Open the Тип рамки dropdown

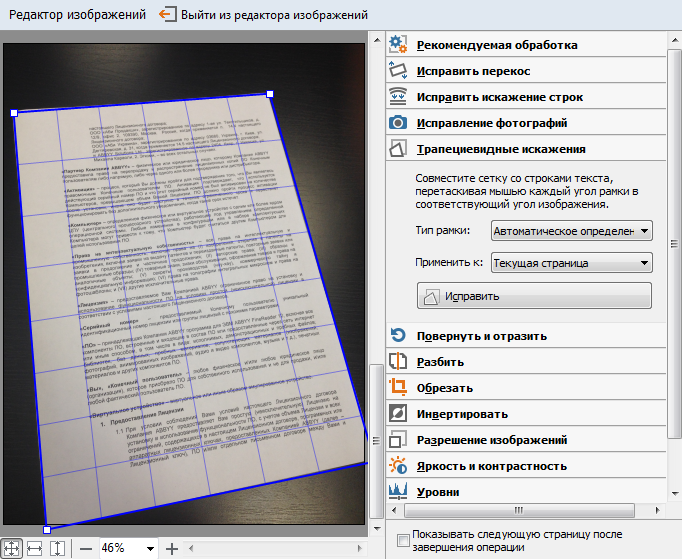pyautogui.click(x=571, y=232)
